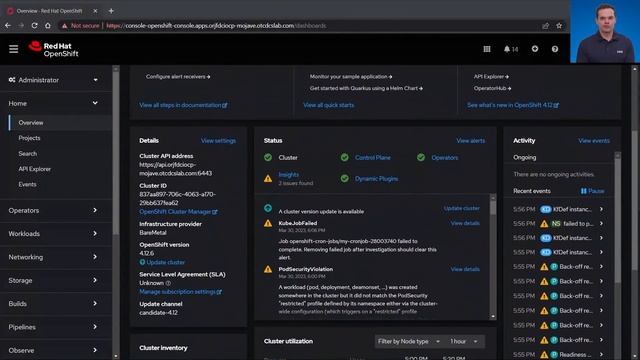Go back with browser back arrow
This screenshot has height=360, width=640.
8,25
